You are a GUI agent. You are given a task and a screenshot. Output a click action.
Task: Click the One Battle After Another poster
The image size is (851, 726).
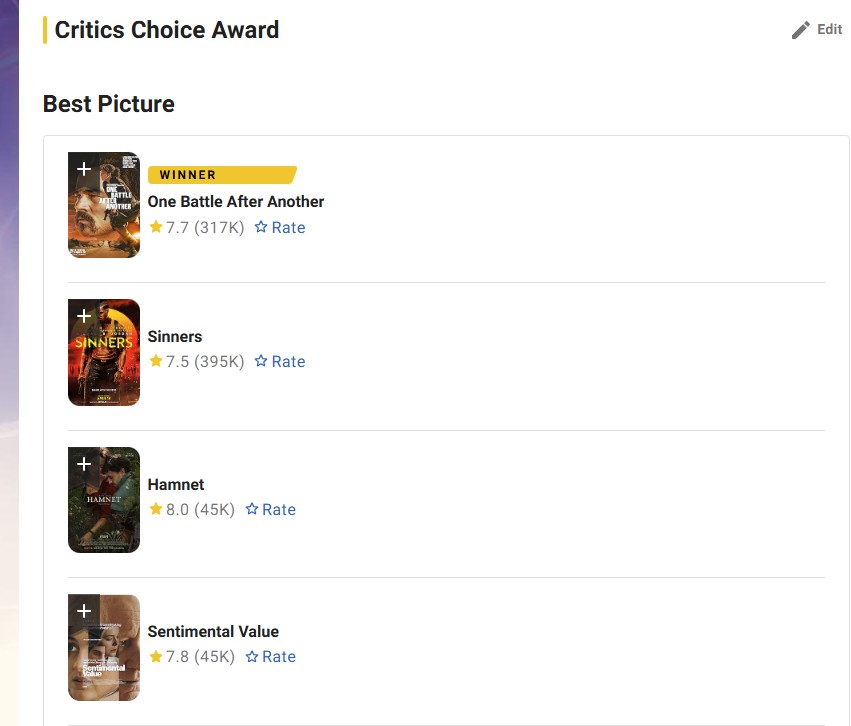pos(104,214)
